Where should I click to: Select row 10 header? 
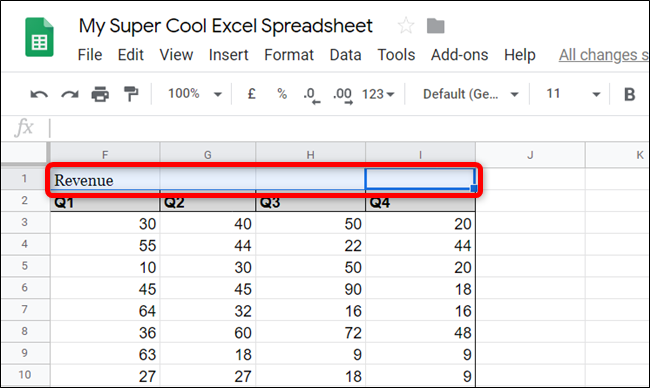24,375
